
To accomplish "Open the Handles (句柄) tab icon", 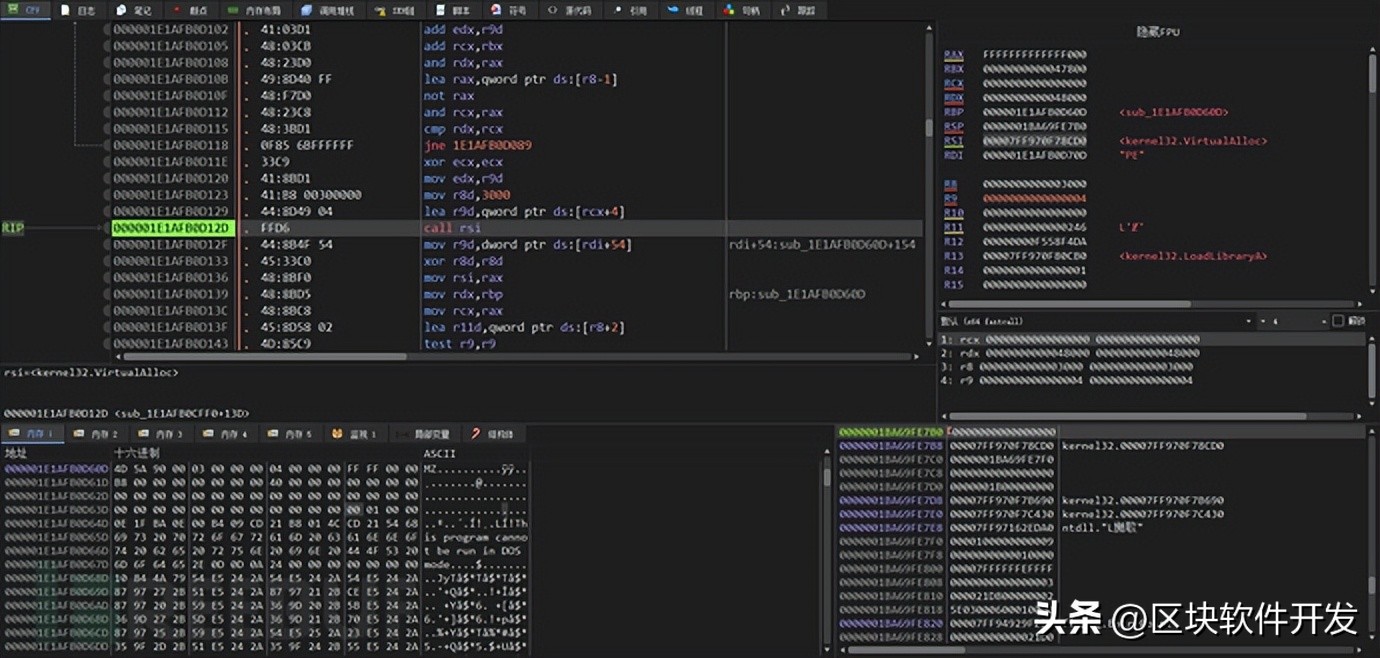I will [x=727, y=10].
